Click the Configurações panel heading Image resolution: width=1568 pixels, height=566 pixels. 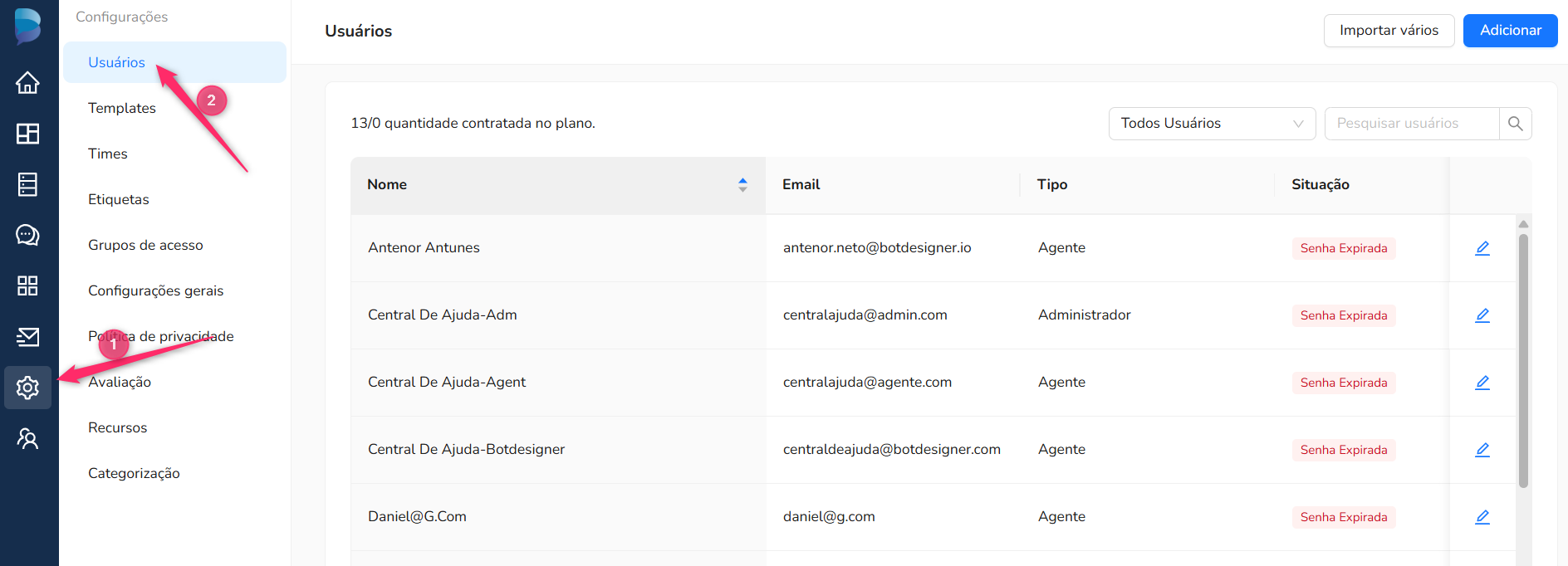[x=122, y=17]
